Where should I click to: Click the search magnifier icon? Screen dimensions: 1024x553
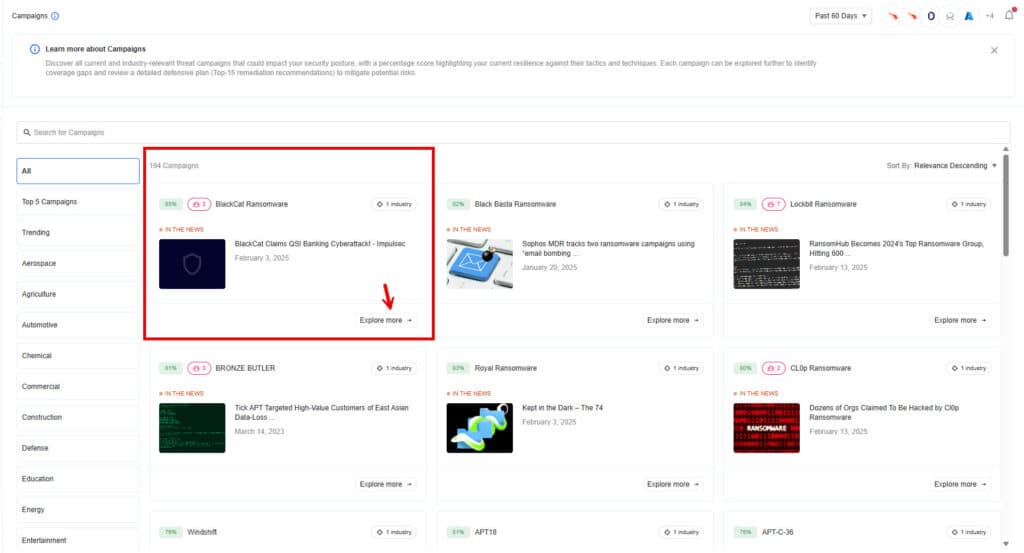point(27,133)
